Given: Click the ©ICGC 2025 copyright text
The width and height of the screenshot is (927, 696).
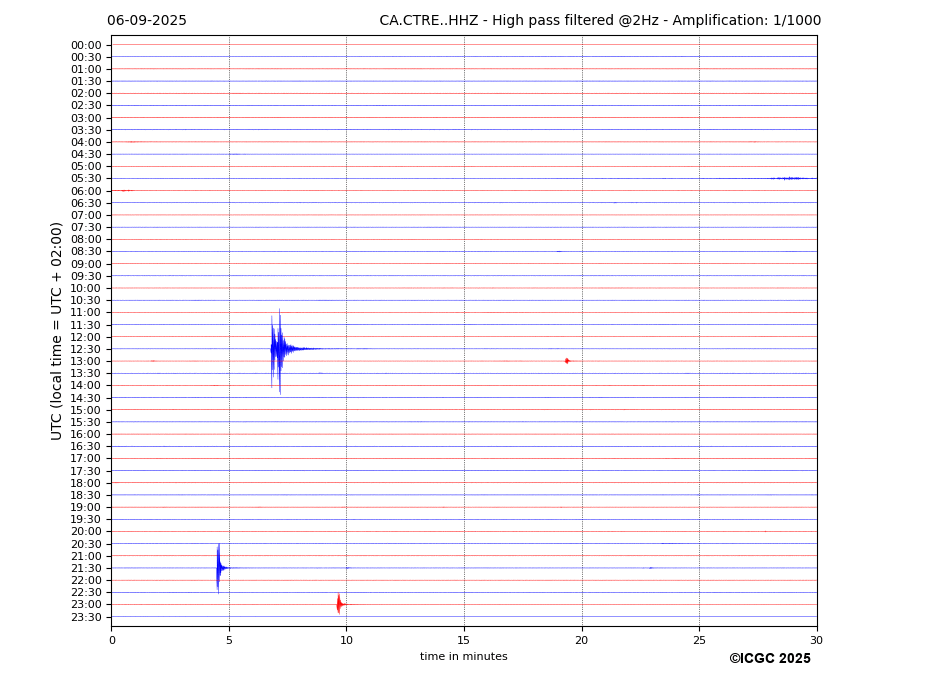Looking at the screenshot, I should [x=770, y=659].
